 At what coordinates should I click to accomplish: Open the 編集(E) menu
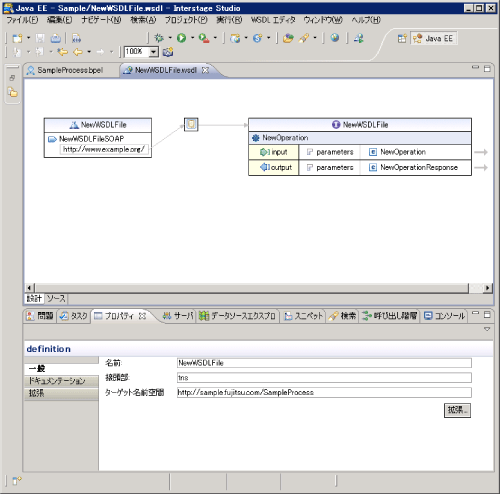tap(59, 20)
